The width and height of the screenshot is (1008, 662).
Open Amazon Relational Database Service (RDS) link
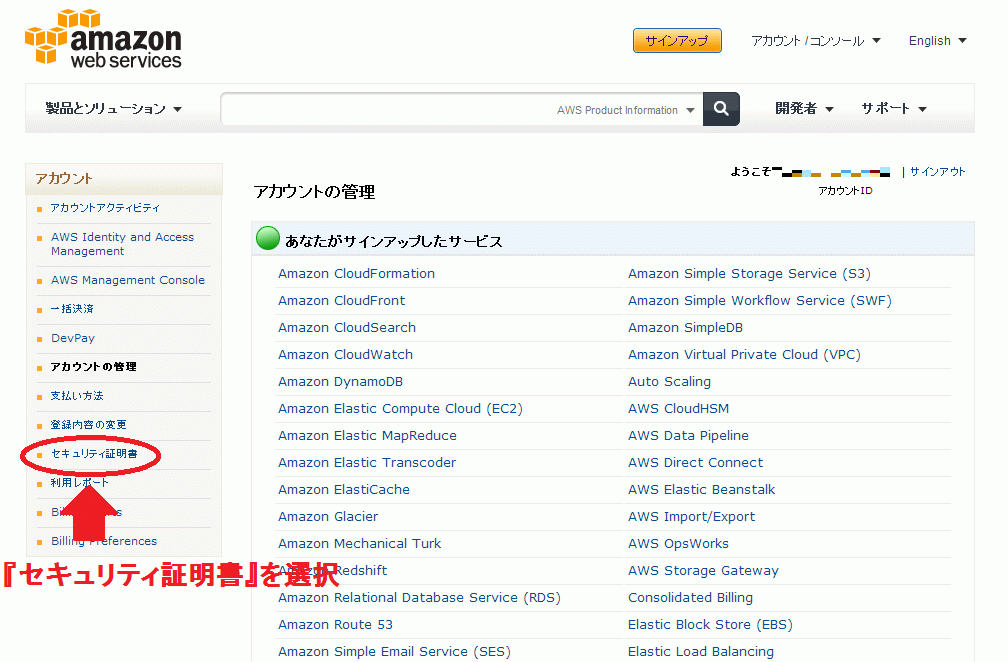(419, 598)
